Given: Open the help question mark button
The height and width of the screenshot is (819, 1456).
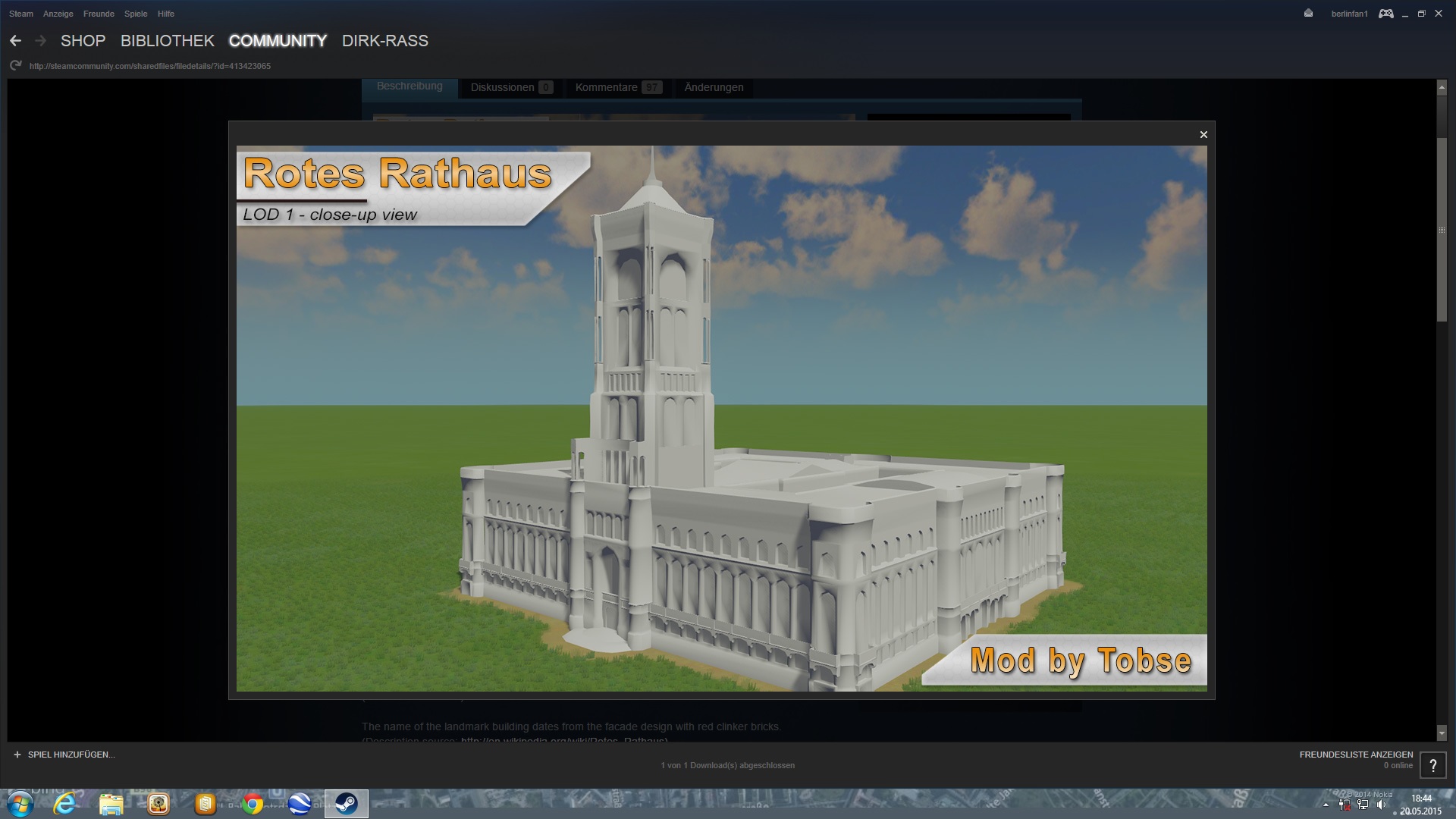Looking at the screenshot, I should 1432,765.
